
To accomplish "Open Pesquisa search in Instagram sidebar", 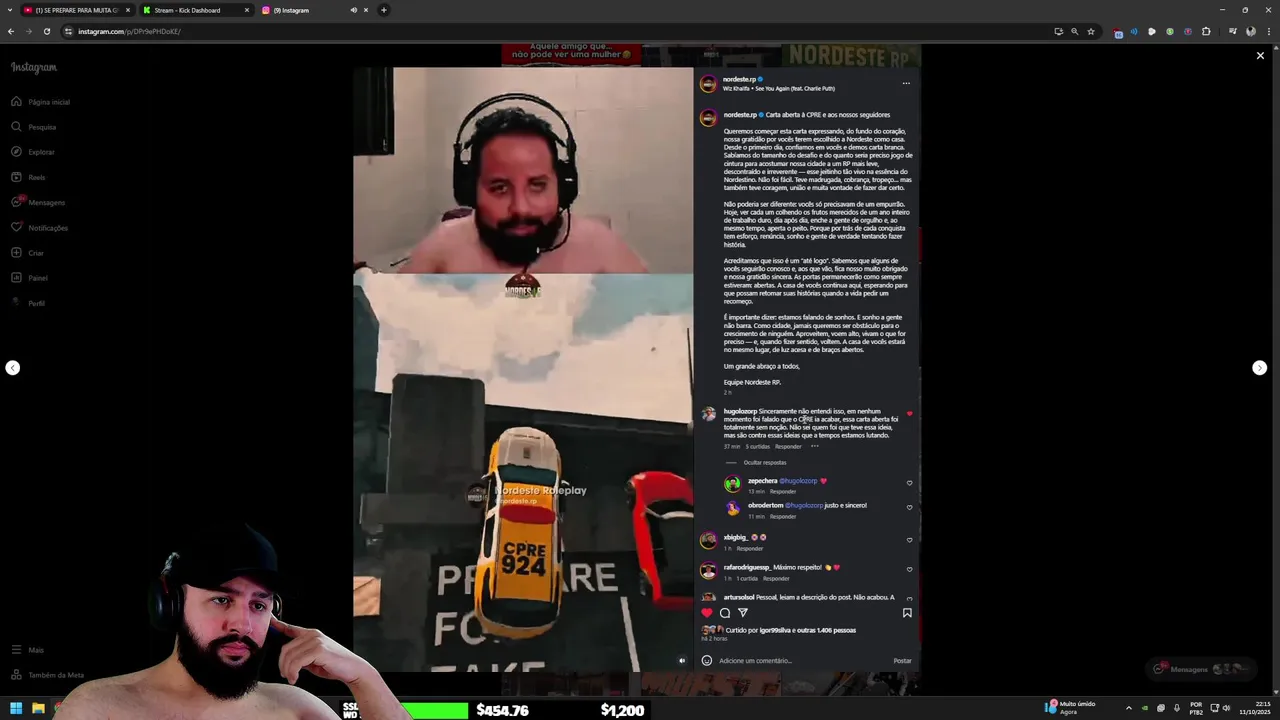I will coord(34,127).
